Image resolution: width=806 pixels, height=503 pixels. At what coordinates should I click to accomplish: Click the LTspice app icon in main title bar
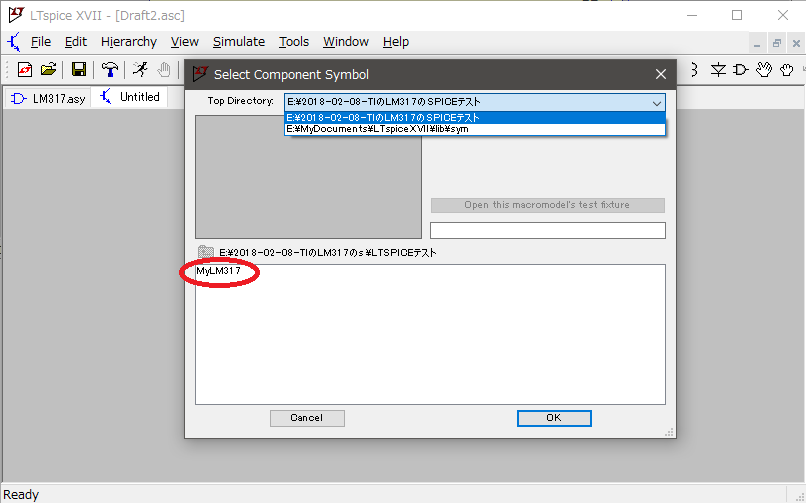coord(16,15)
